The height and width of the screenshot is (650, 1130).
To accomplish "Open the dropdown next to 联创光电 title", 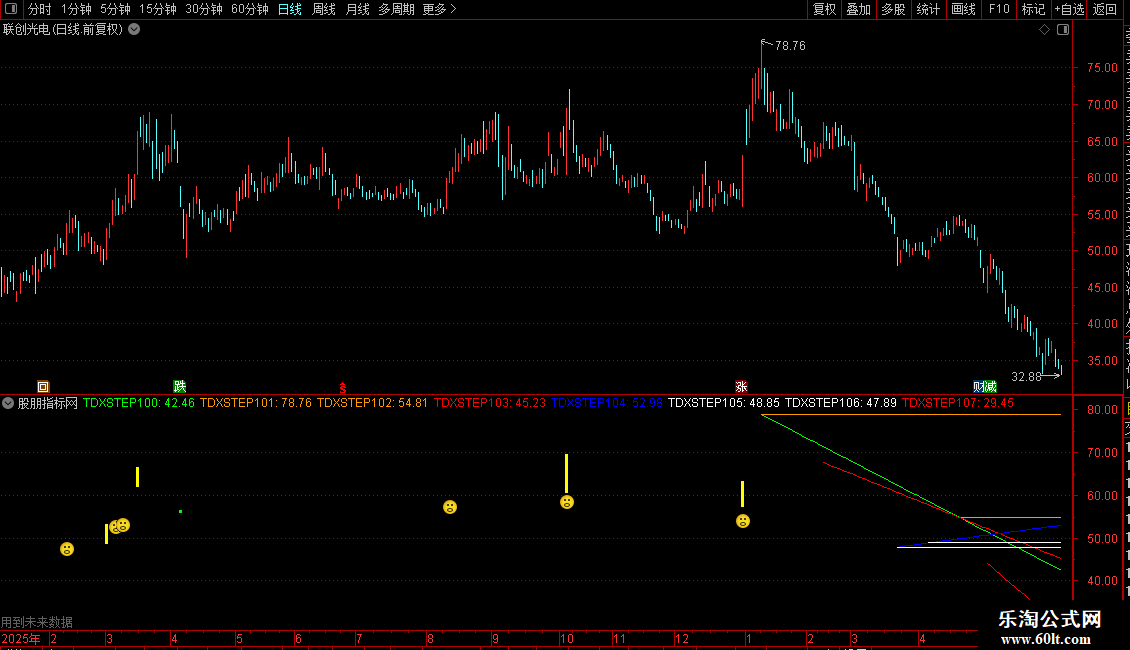I will click(134, 30).
